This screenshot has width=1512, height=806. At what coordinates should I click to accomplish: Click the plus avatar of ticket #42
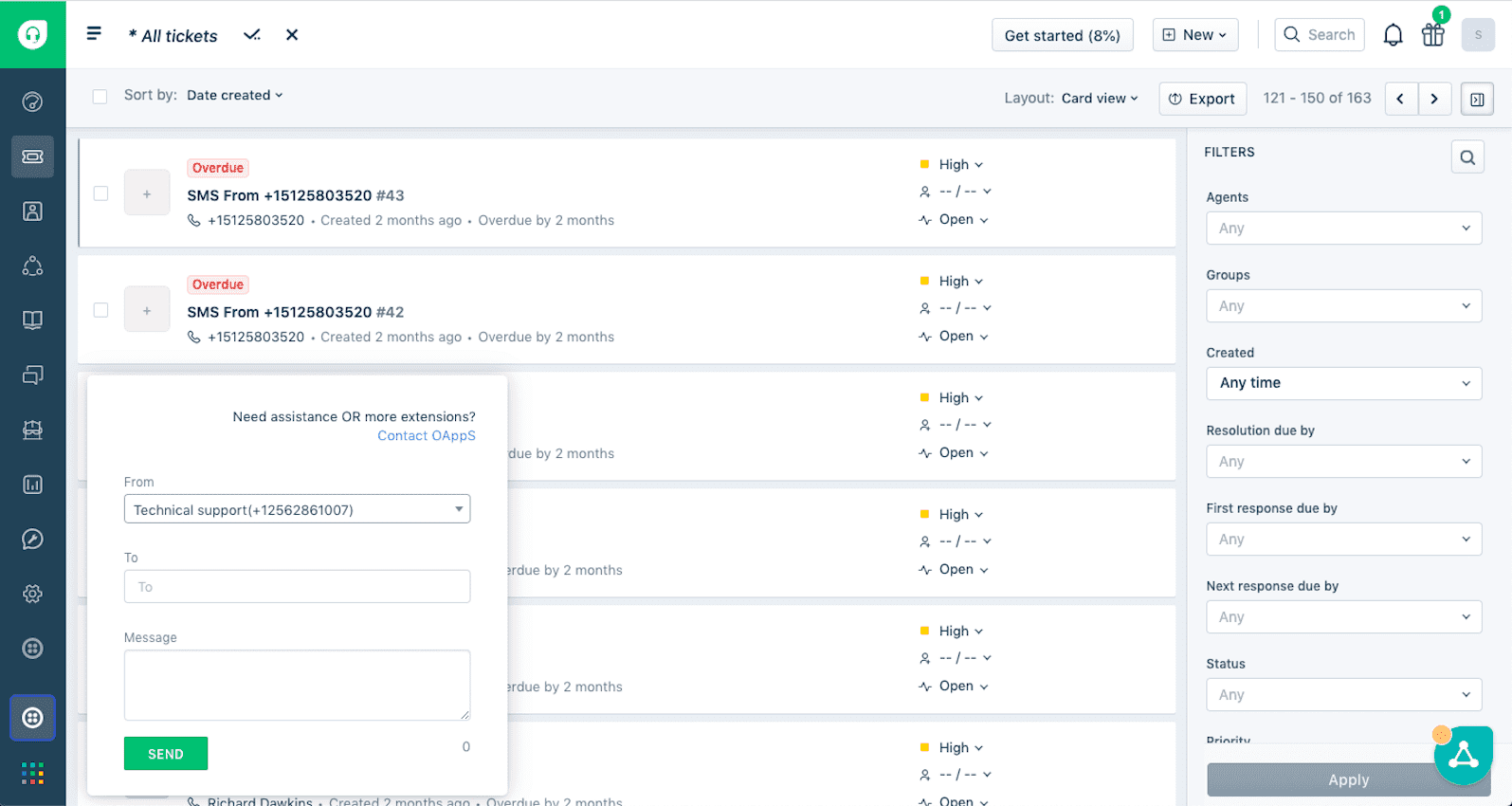pyautogui.click(x=147, y=310)
